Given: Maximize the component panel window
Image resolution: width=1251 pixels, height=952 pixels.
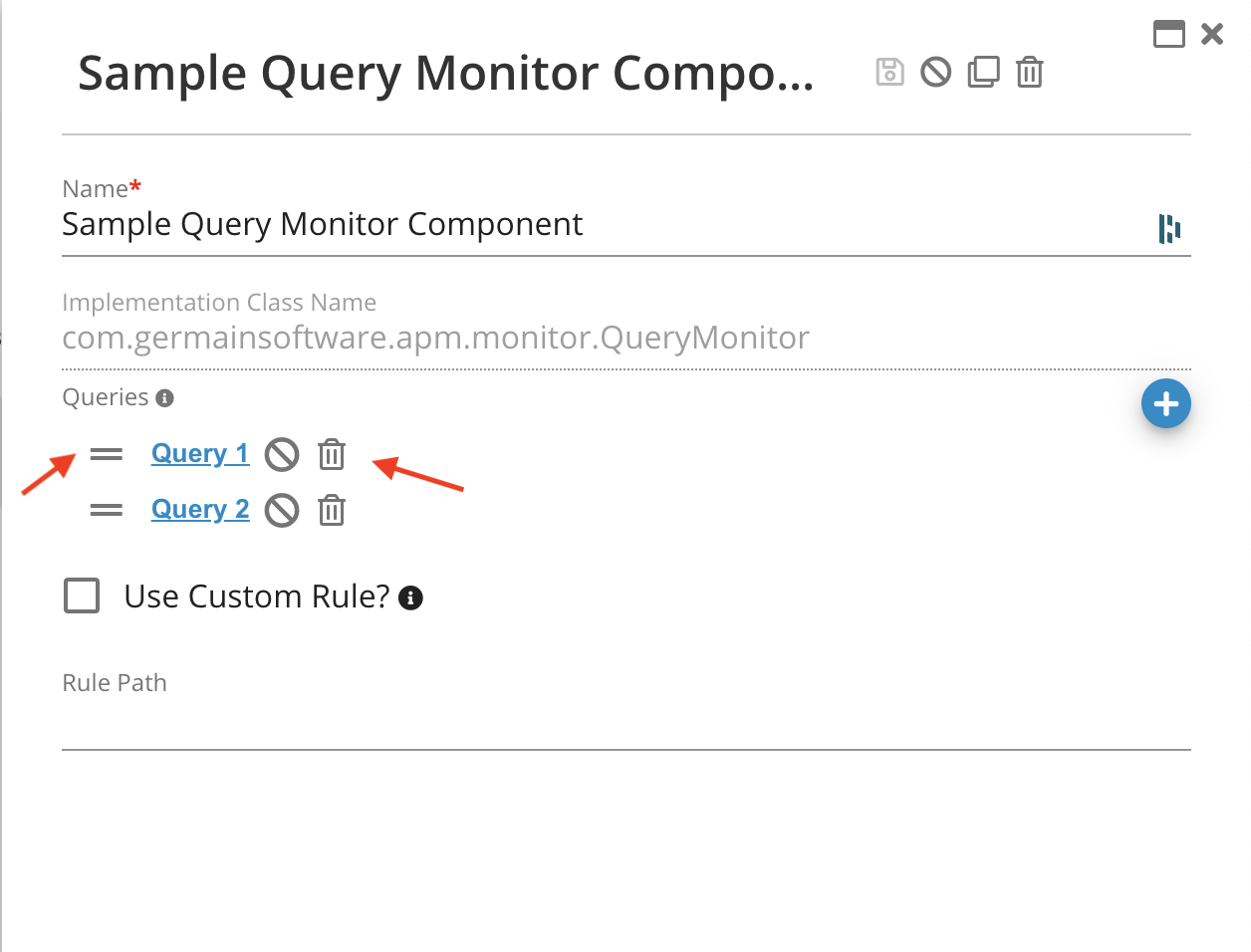Looking at the screenshot, I should tap(1168, 34).
